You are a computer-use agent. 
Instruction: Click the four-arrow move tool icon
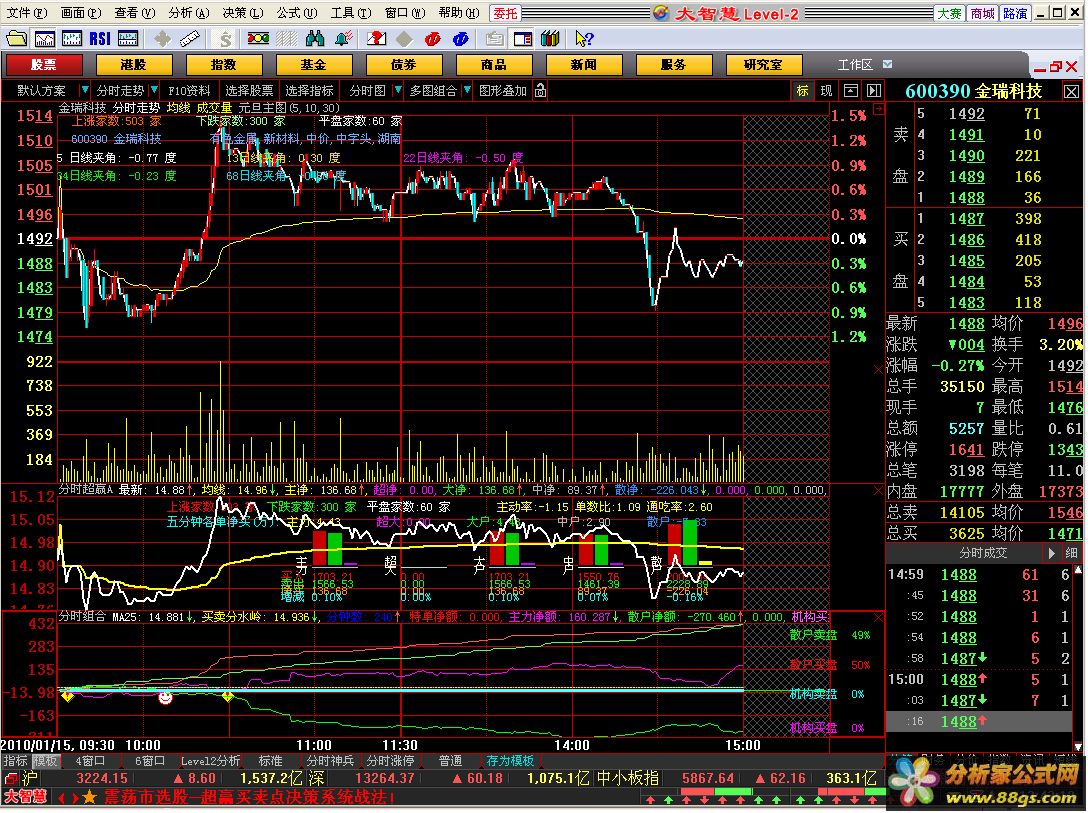[162, 39]
